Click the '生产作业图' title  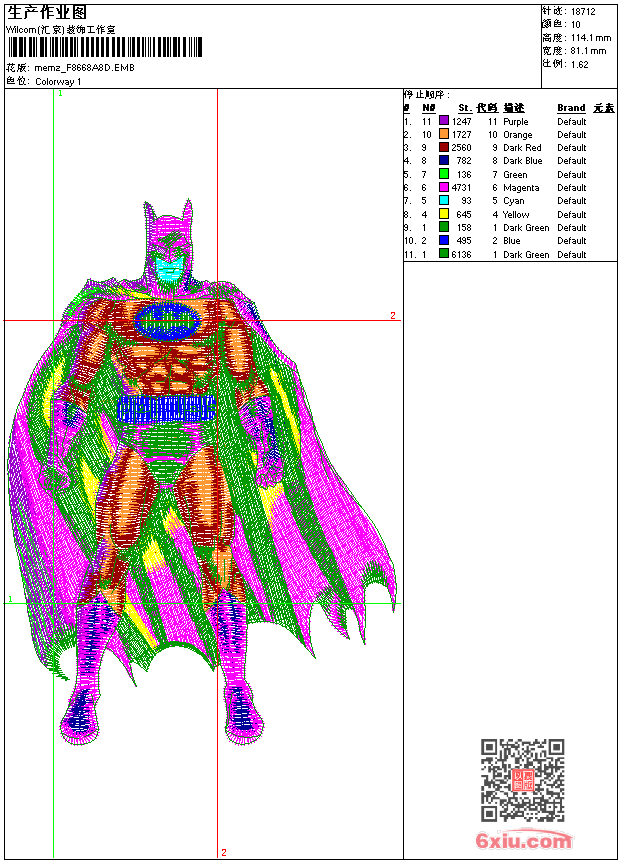[x=46, y=13]
